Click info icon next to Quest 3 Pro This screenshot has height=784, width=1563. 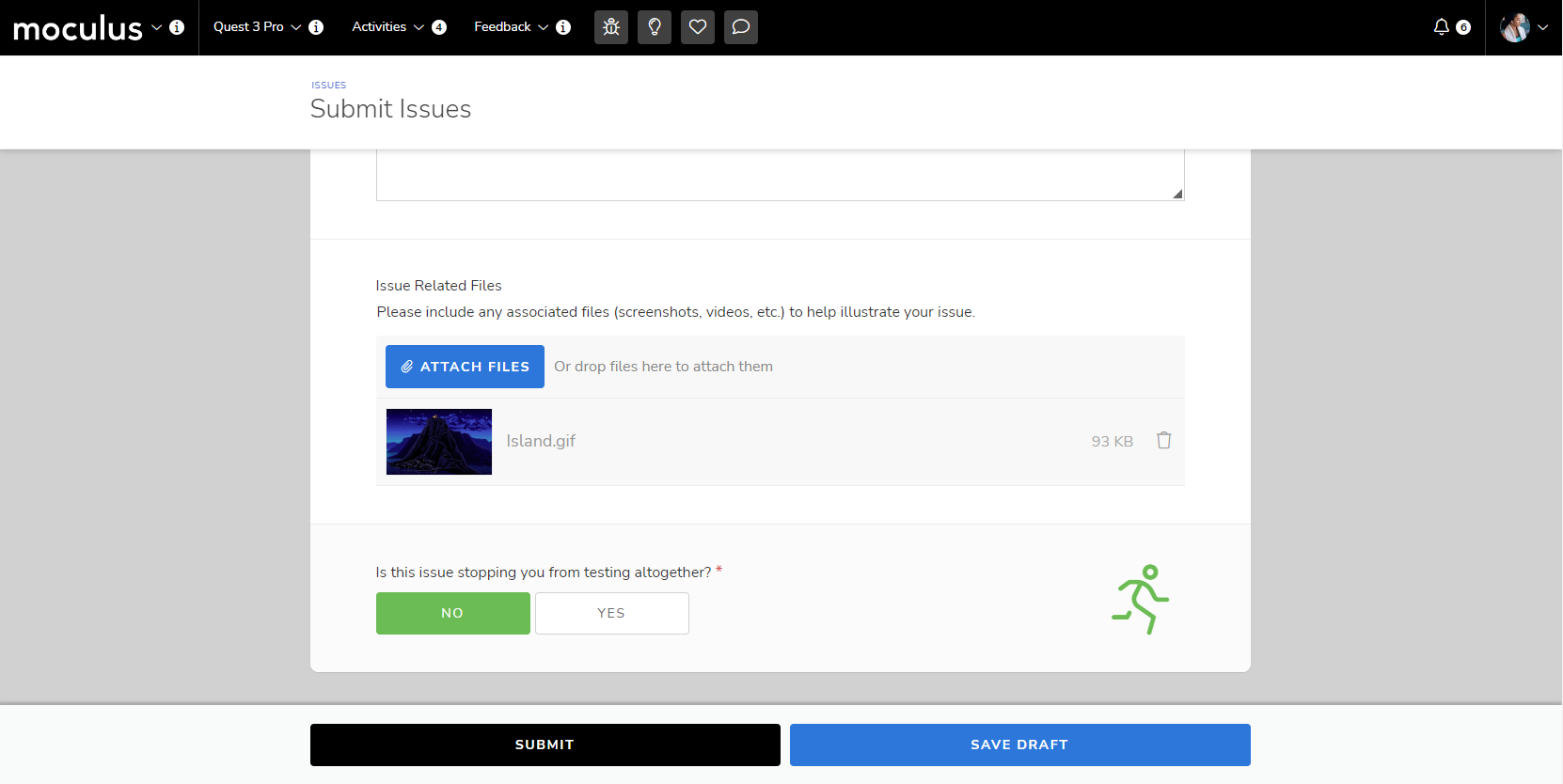(316, 27)
